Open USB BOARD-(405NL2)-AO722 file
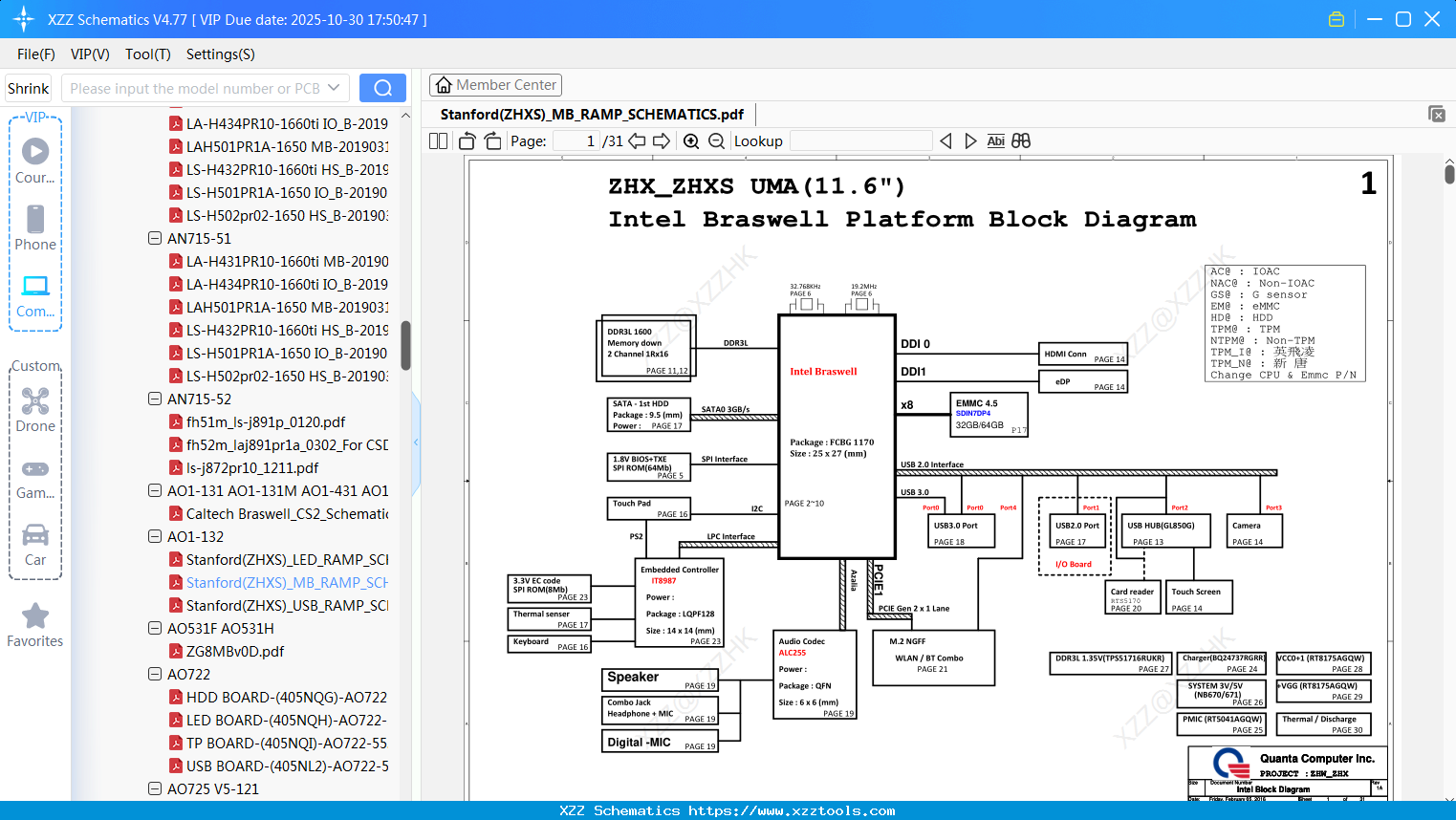The width and height of the screenshot is (1456, 820). [287, 766]
